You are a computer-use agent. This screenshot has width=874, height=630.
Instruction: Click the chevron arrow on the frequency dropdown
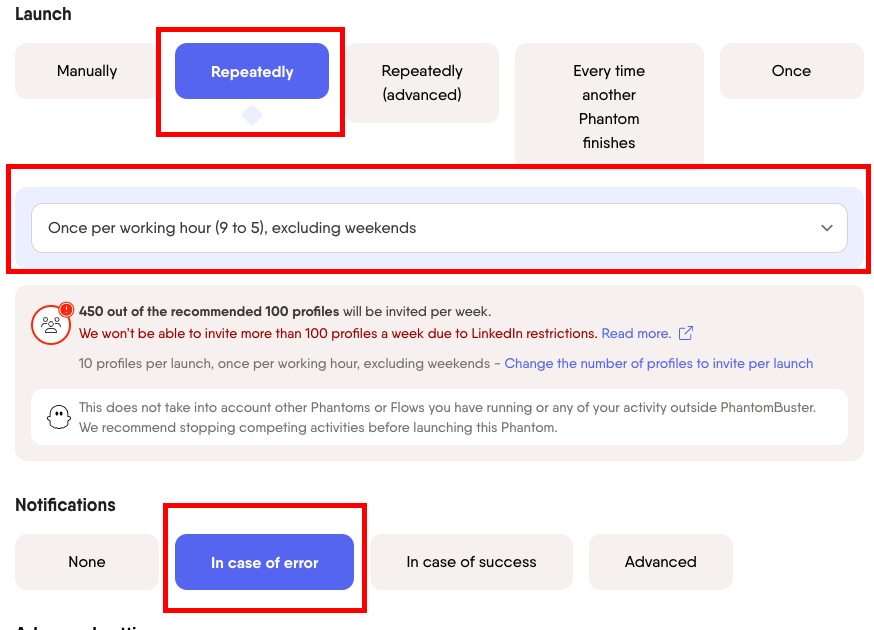[827, 228]
